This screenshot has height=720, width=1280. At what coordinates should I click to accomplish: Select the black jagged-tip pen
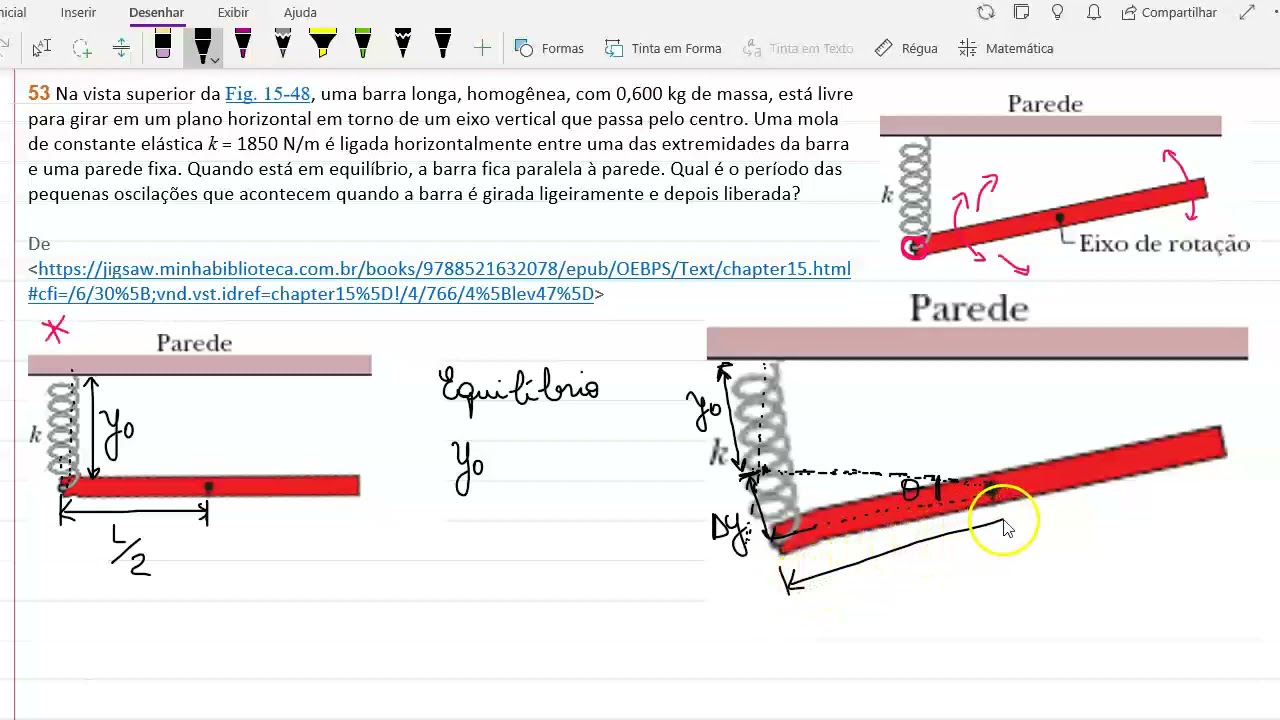tap(403, 45)
